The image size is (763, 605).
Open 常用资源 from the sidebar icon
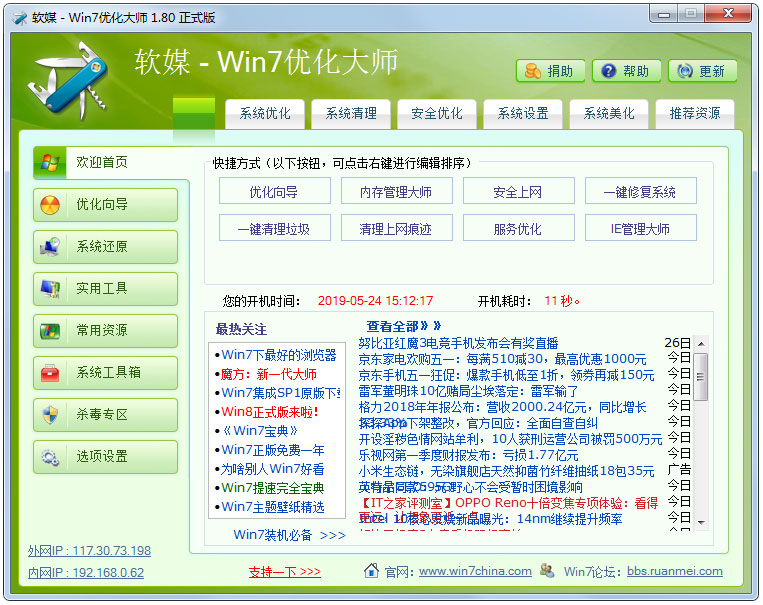point(50,331)
